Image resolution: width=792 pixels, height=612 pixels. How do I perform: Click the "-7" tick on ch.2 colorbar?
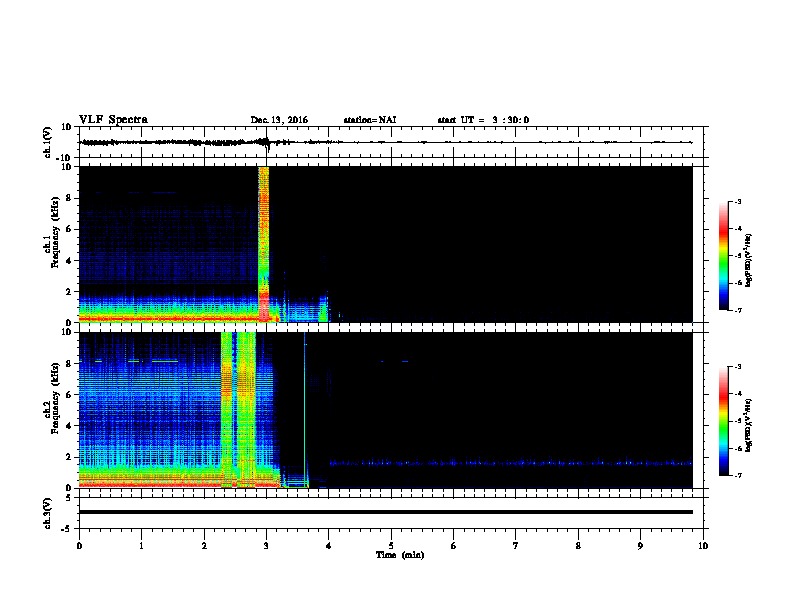pos(737,475)
